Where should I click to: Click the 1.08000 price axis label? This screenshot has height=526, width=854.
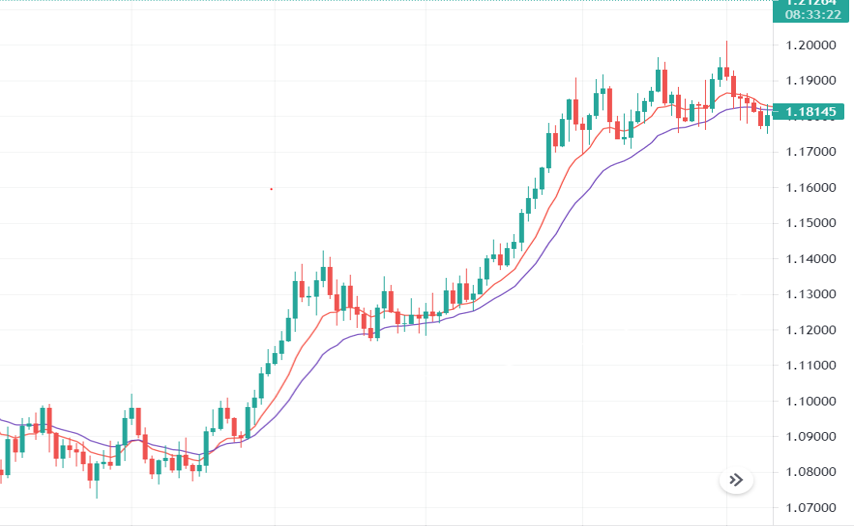pyautogui.click(x=811, y=472)
